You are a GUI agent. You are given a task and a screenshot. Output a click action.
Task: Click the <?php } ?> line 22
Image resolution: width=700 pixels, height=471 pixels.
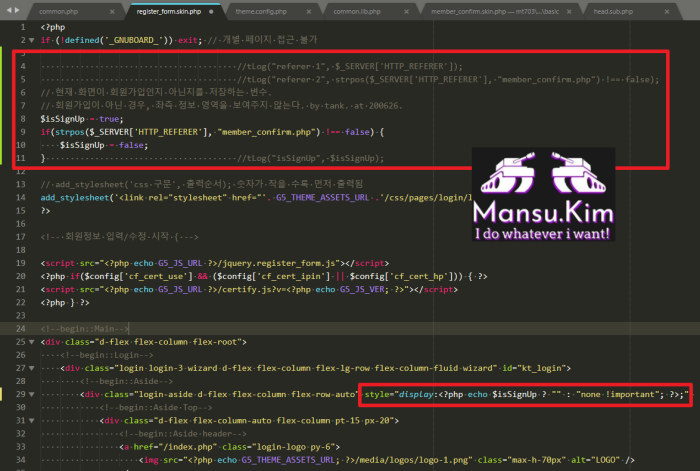click(x=65, y=303)
